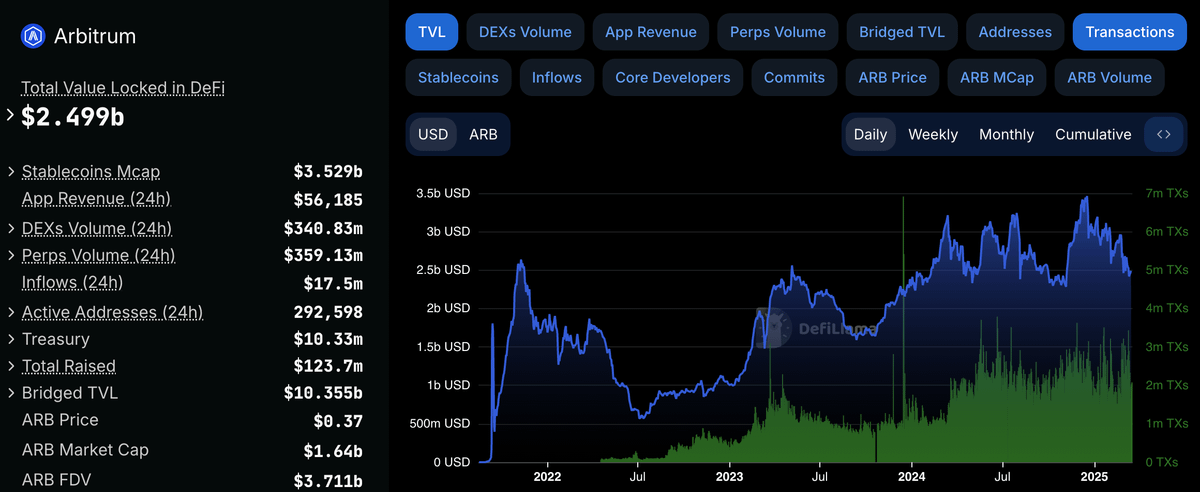Viewport: 1200px width, 492px height.
Task: Click the Inflows (24h) label
Action: point(72,283)
